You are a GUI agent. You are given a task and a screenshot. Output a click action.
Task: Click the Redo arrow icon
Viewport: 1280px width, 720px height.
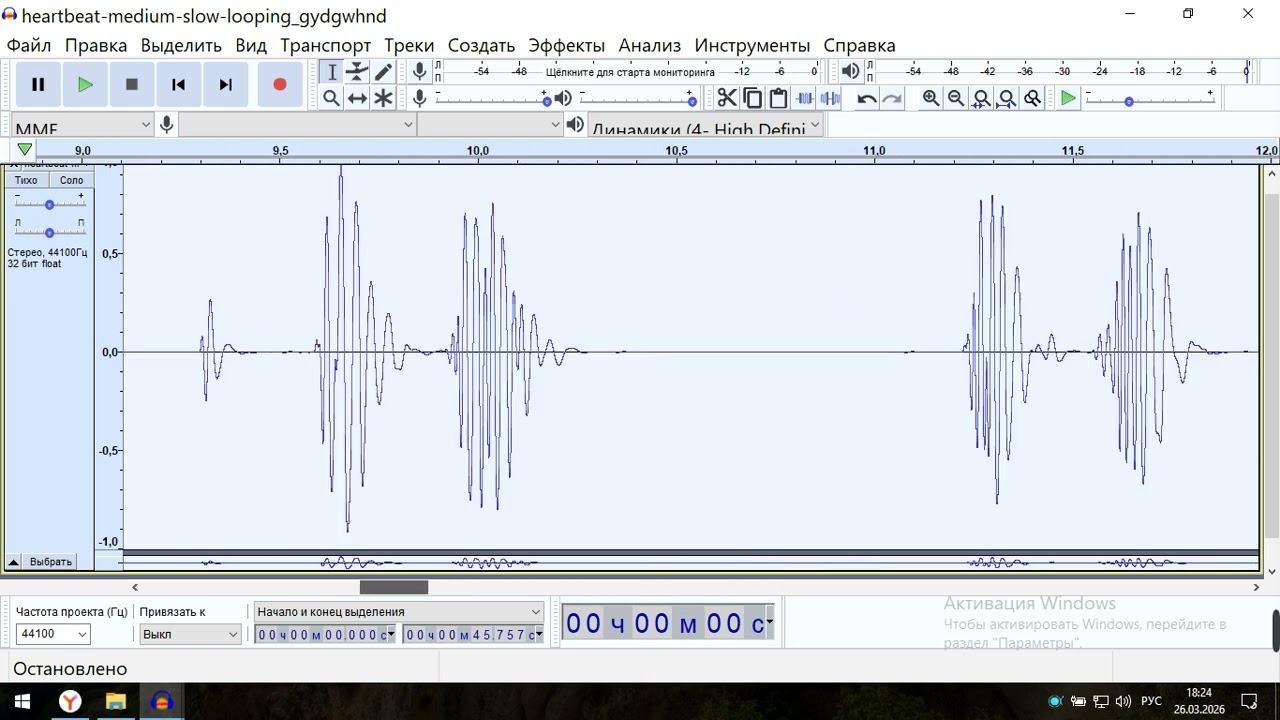pos(892,98)
